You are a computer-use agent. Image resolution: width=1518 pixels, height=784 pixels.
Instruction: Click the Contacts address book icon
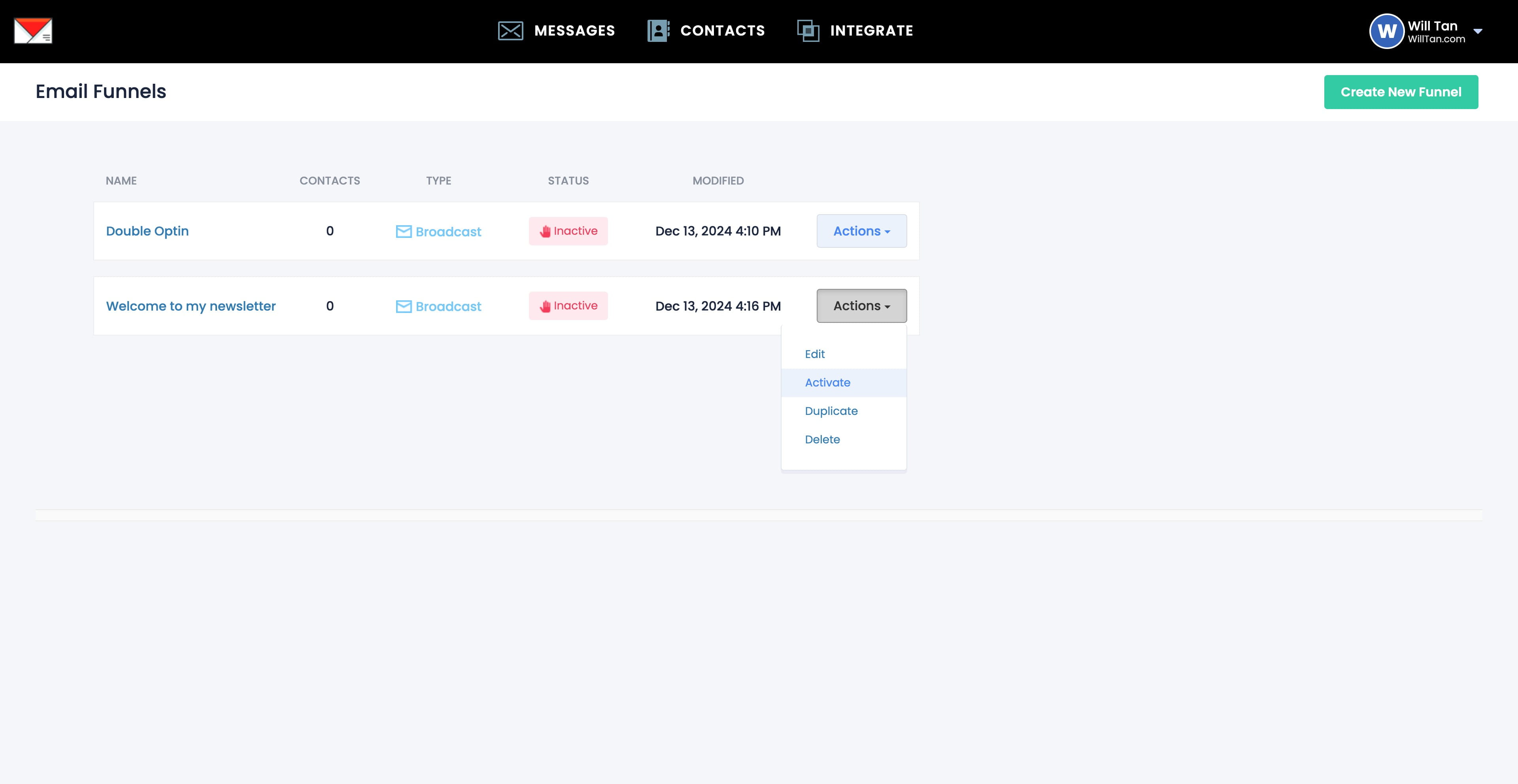[658, 31]
